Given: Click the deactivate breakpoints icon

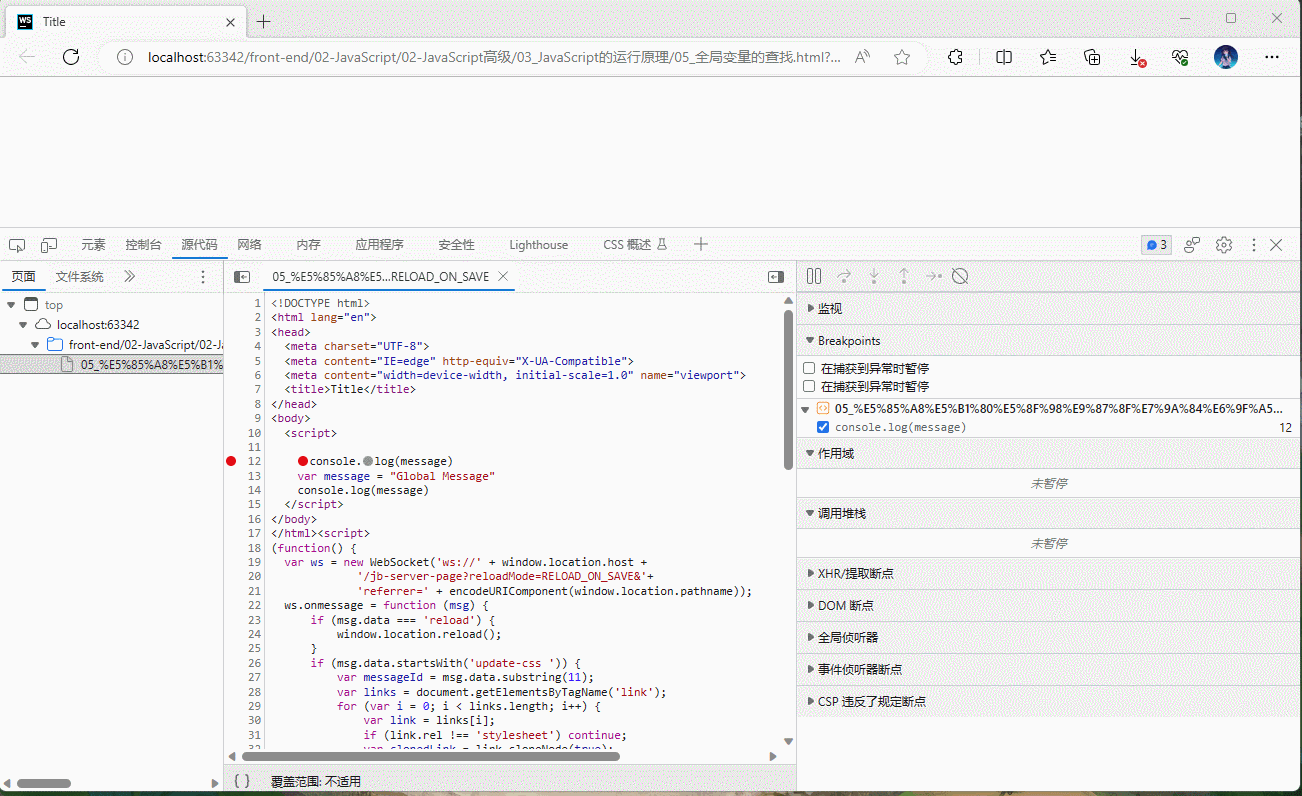Looking at the screenshot, I should coord(960,276).
